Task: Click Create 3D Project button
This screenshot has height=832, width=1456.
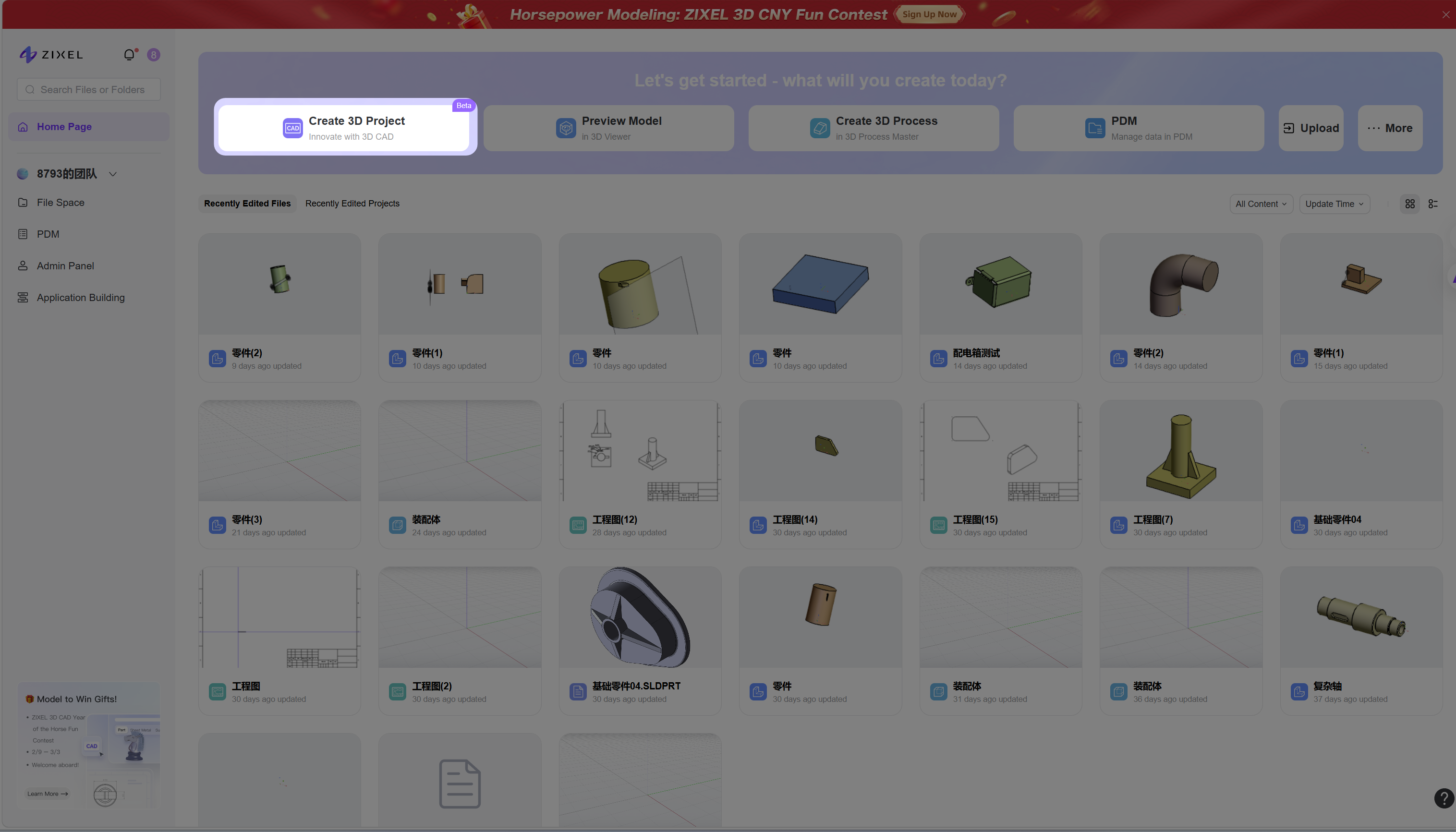Action: [x=344, y=128]
